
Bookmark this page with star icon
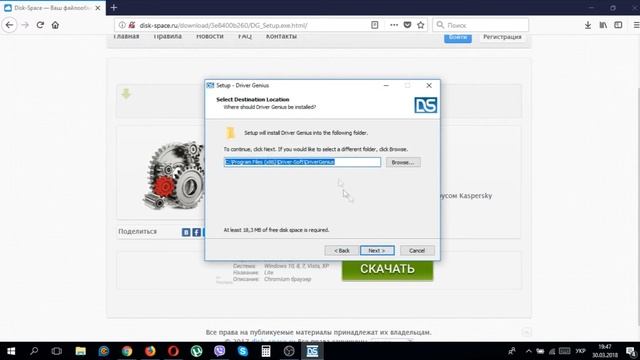point(421,25)
